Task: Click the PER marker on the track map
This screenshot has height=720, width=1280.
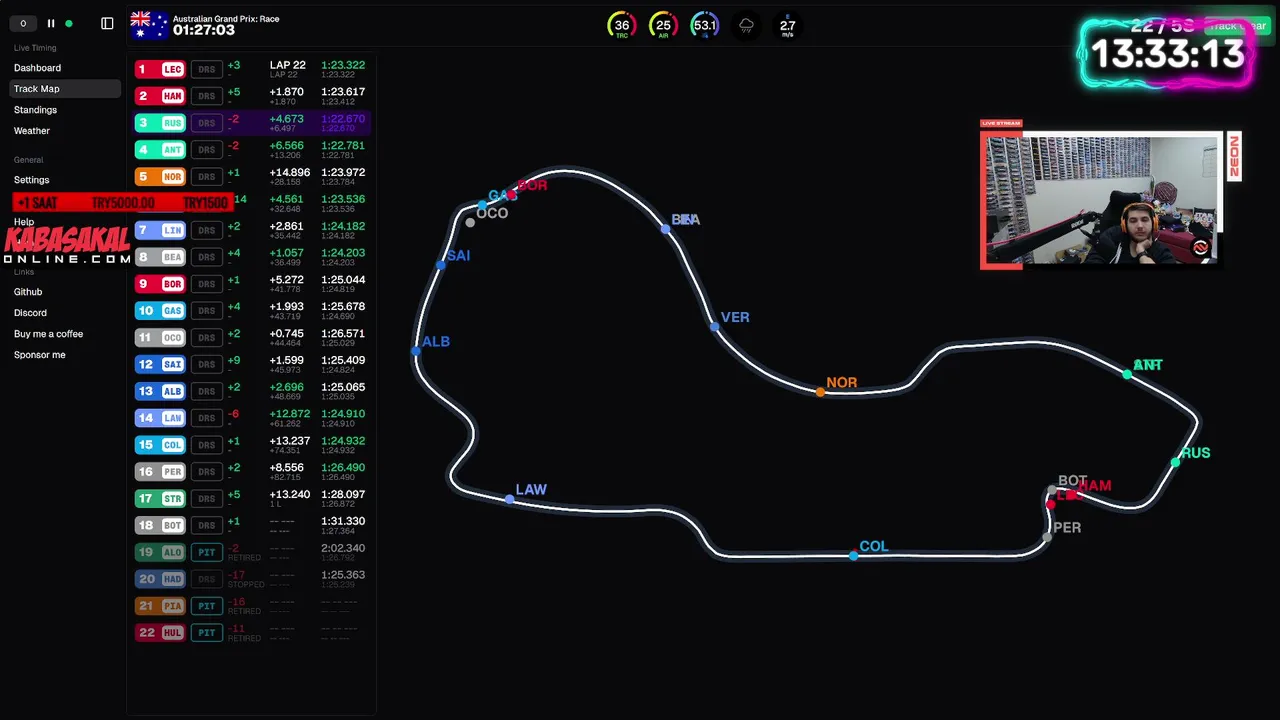Action: 1047,537
